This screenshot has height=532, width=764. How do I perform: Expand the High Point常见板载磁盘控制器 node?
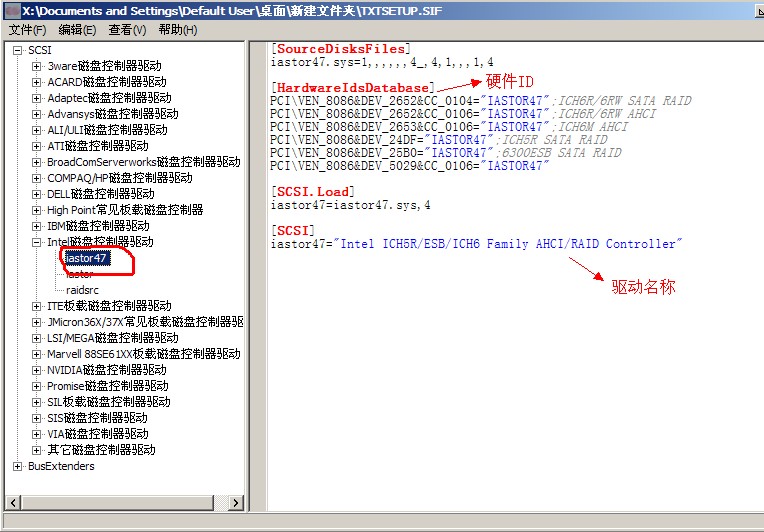pos(37,210)
